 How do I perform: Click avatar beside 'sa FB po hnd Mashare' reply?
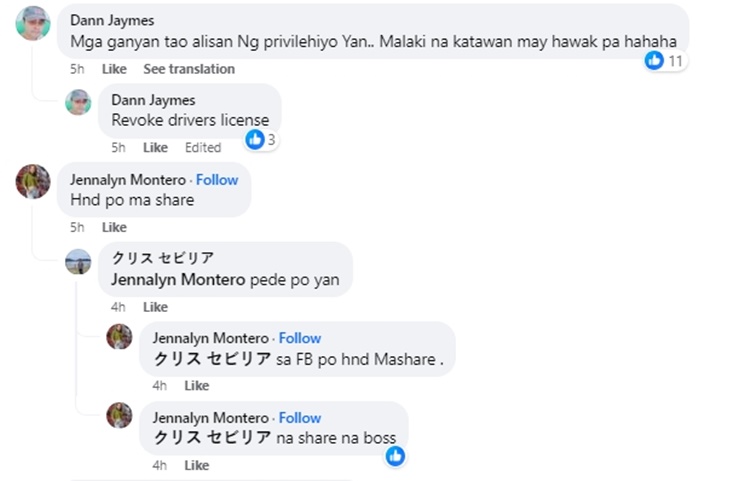click(119, 337)
